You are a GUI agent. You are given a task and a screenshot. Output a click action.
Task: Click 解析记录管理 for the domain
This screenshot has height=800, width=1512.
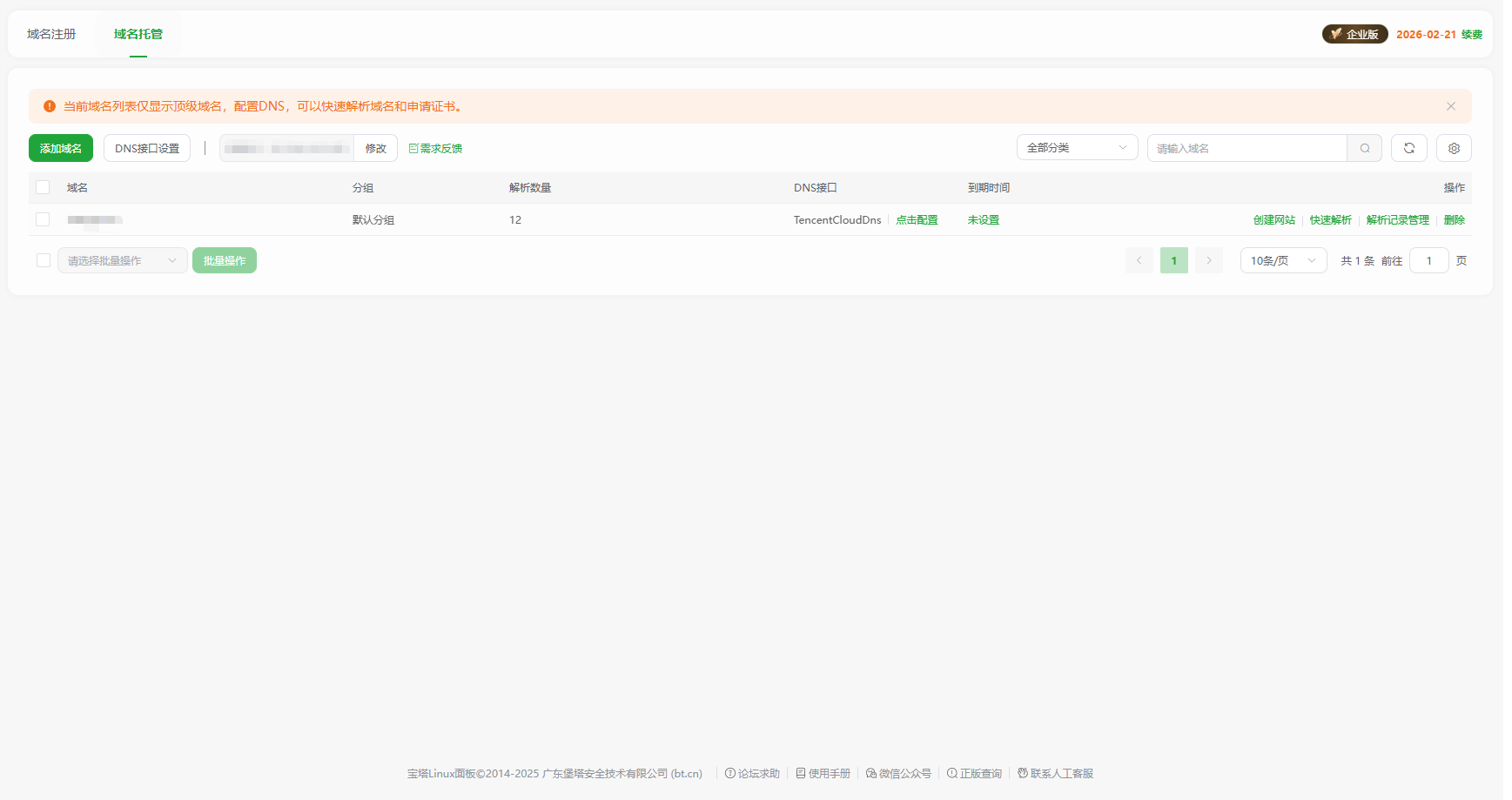(x=1397, y=220)
